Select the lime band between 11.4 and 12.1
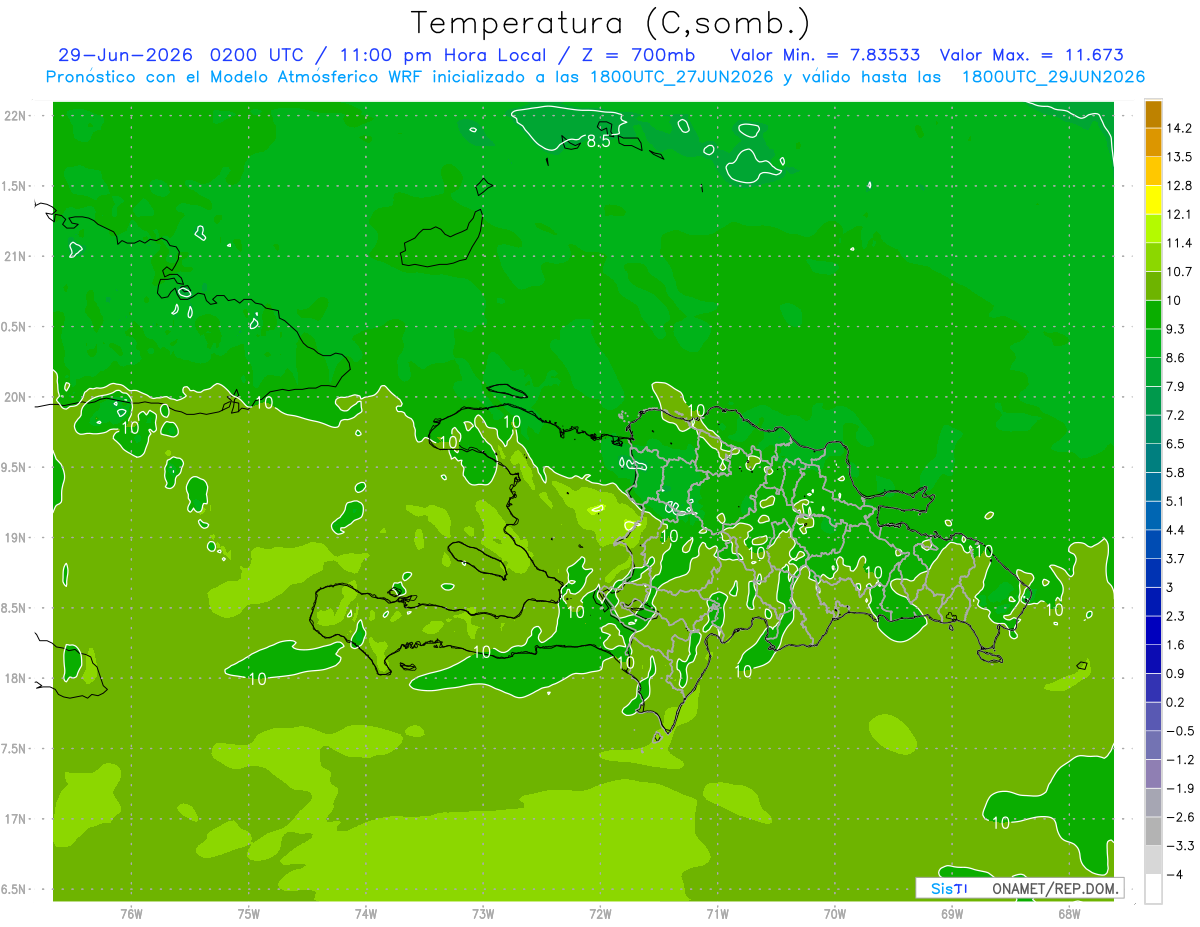Screen dimensions: 1200x927 point(1153,229)
